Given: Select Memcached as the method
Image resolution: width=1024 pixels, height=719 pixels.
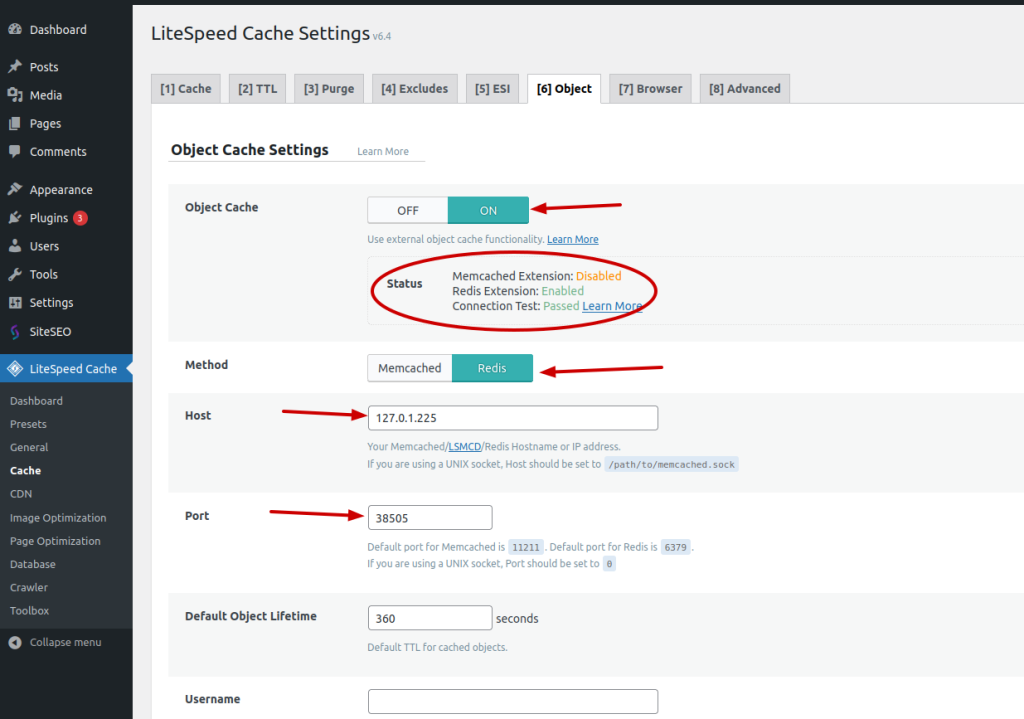Looking at the screenshot, I should 409,368.
